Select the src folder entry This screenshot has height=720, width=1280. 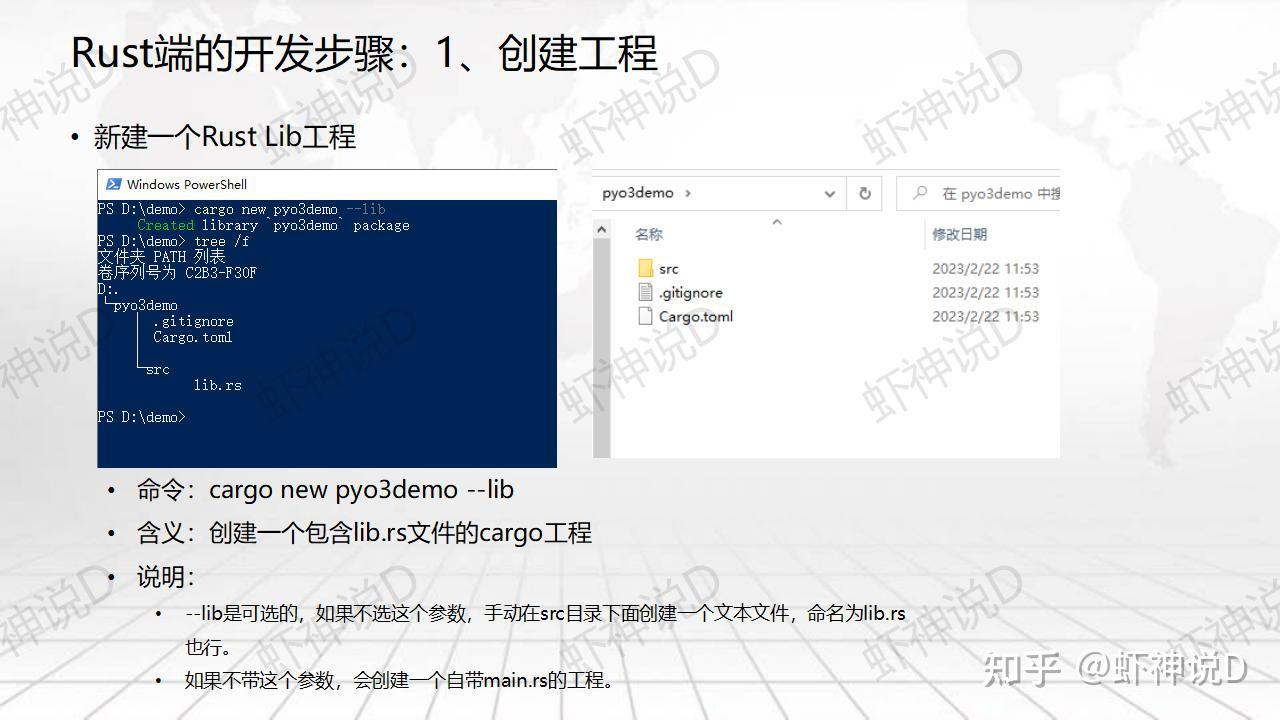click(x=668, y=268)
